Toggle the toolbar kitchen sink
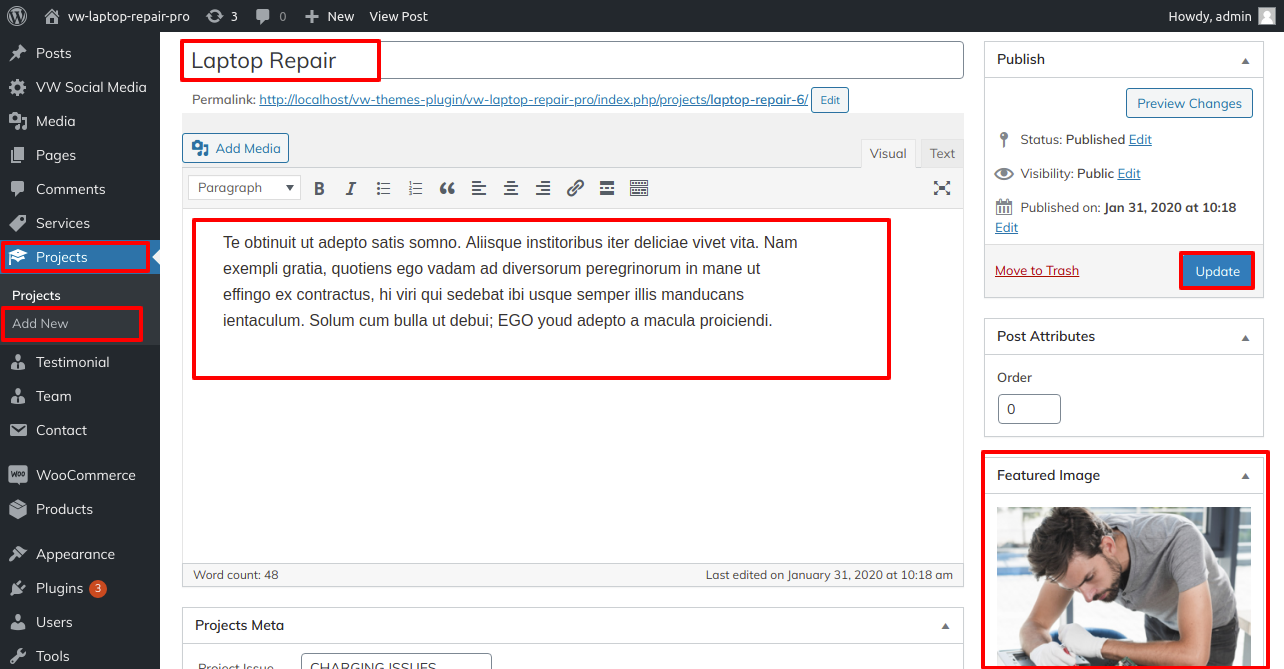 (639, 188)
